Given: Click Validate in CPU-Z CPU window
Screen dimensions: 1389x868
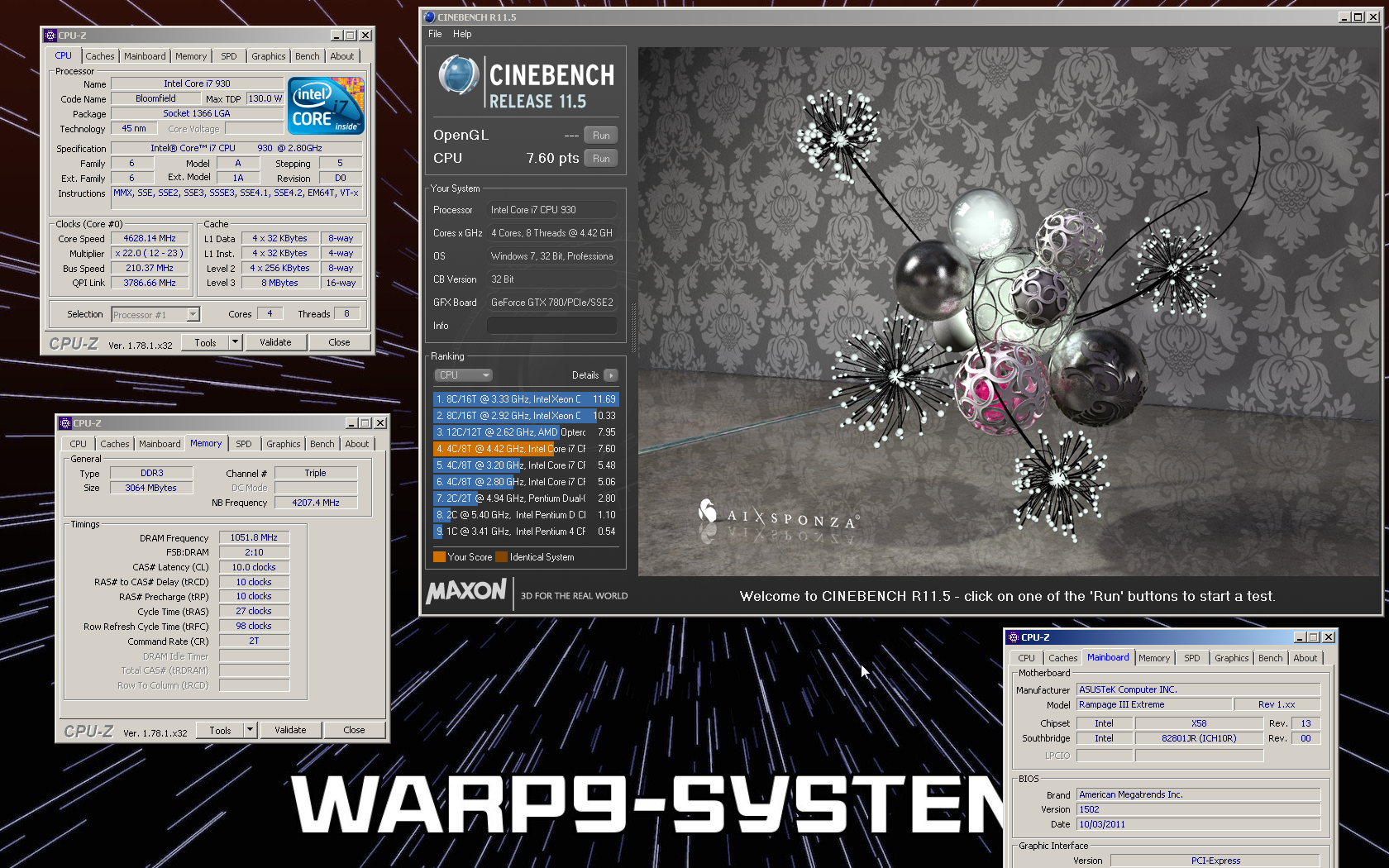Looking at the screenshot, I should (275, 342).
